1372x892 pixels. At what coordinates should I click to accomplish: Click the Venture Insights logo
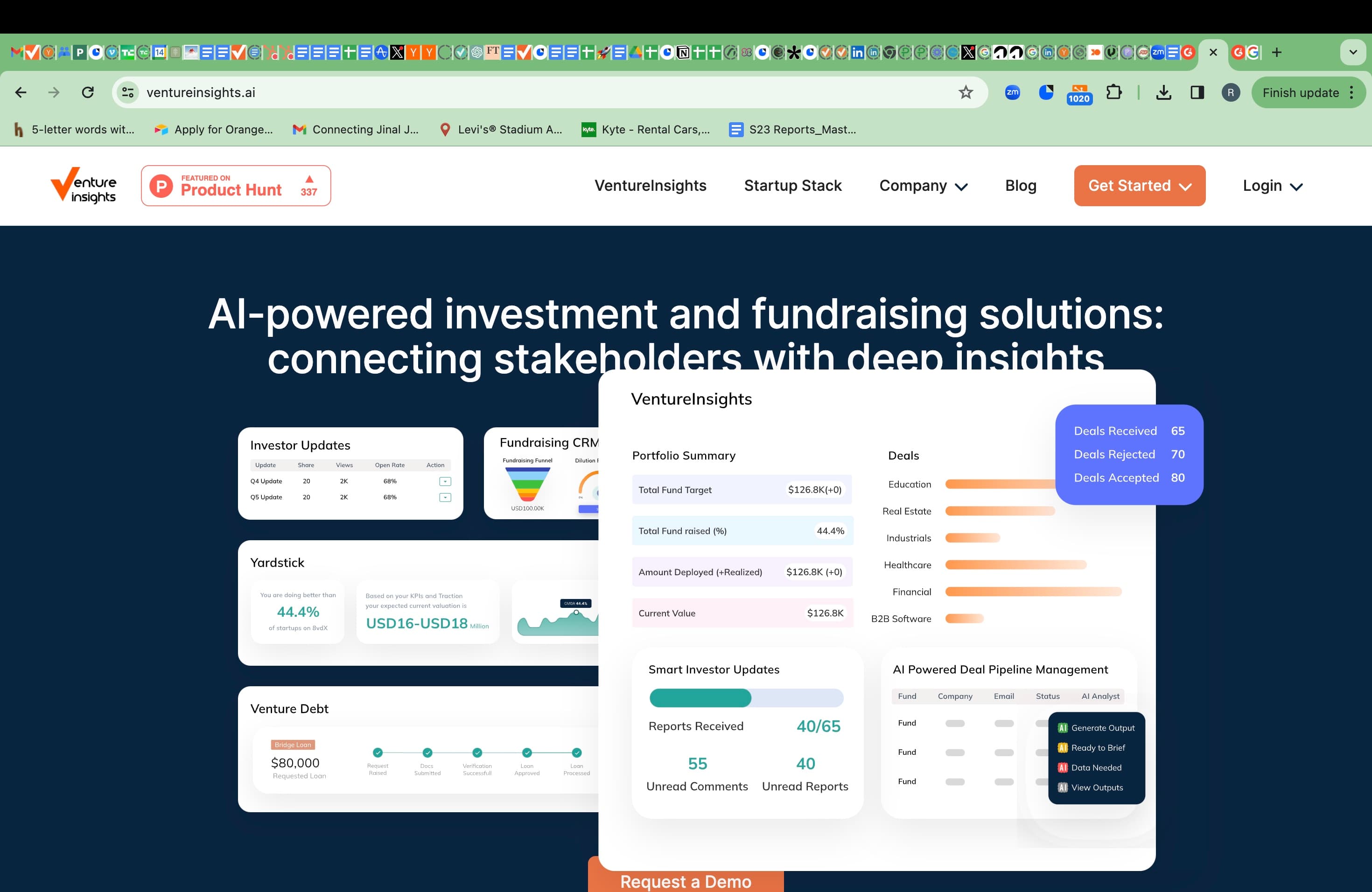tap(84, 186)
